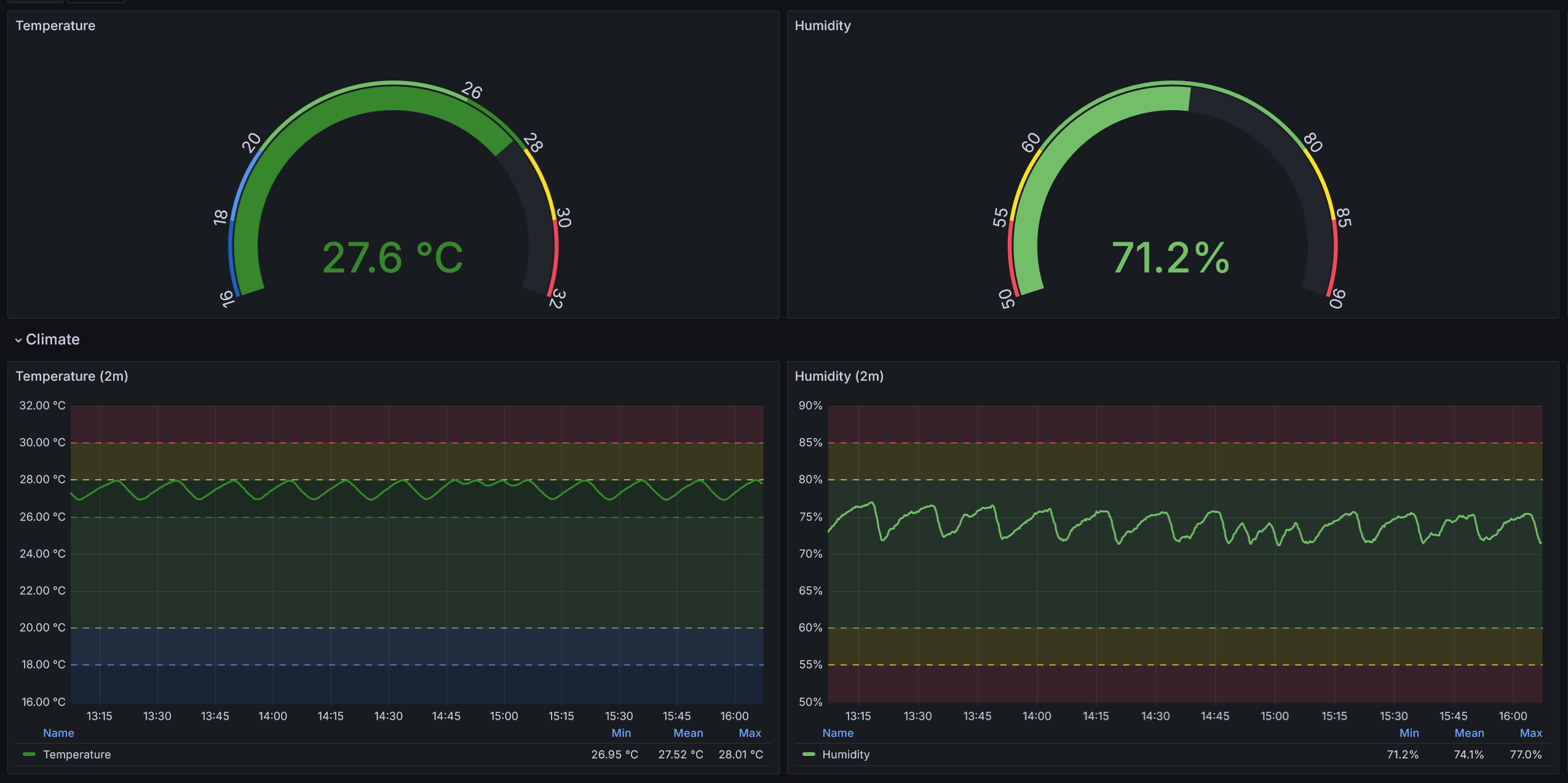Sort legend by the Max column
1568x783 pixels.
749,733
